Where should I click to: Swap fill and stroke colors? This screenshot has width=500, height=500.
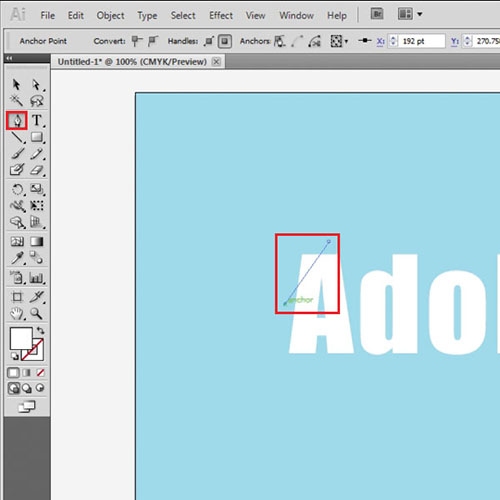click(x=40, y=330)
